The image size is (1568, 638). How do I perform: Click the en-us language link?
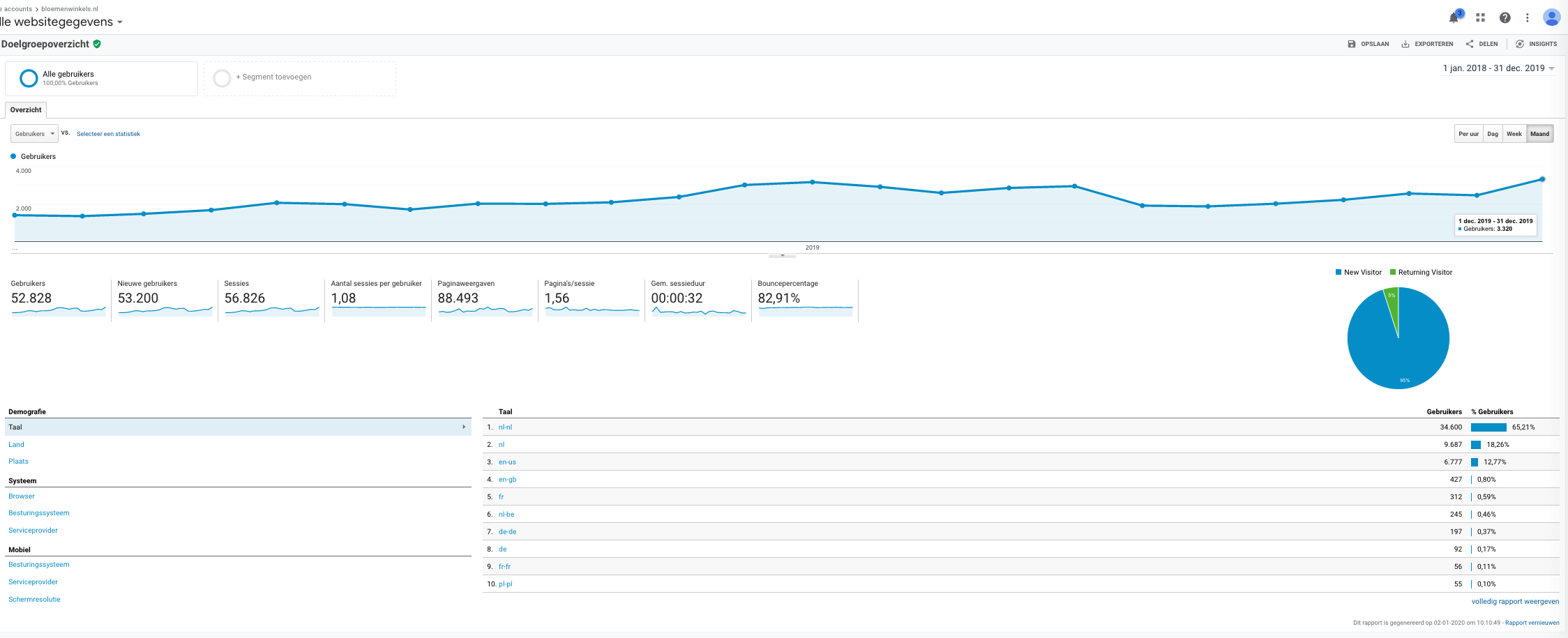tap(507, 462)
